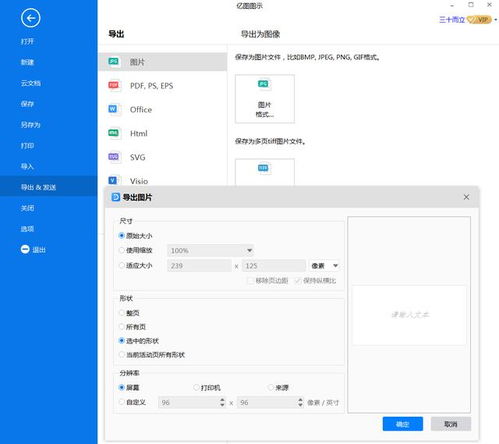
Task: Click the 退出 exit icon in sidebar
Action: point(25,249)
